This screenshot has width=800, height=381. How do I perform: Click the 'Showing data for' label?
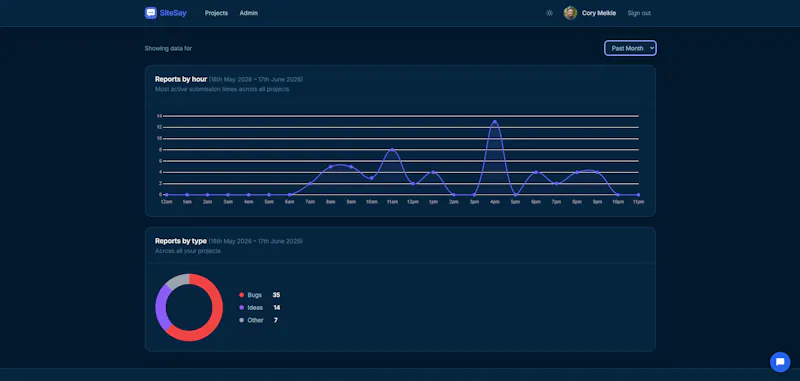click(168, 48)
